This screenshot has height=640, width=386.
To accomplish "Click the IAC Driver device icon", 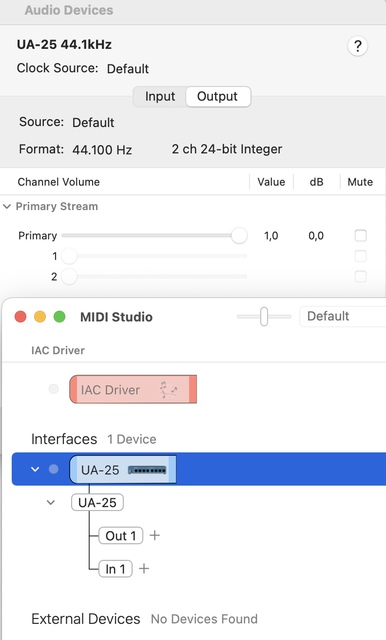I will [x=133, y=389].
